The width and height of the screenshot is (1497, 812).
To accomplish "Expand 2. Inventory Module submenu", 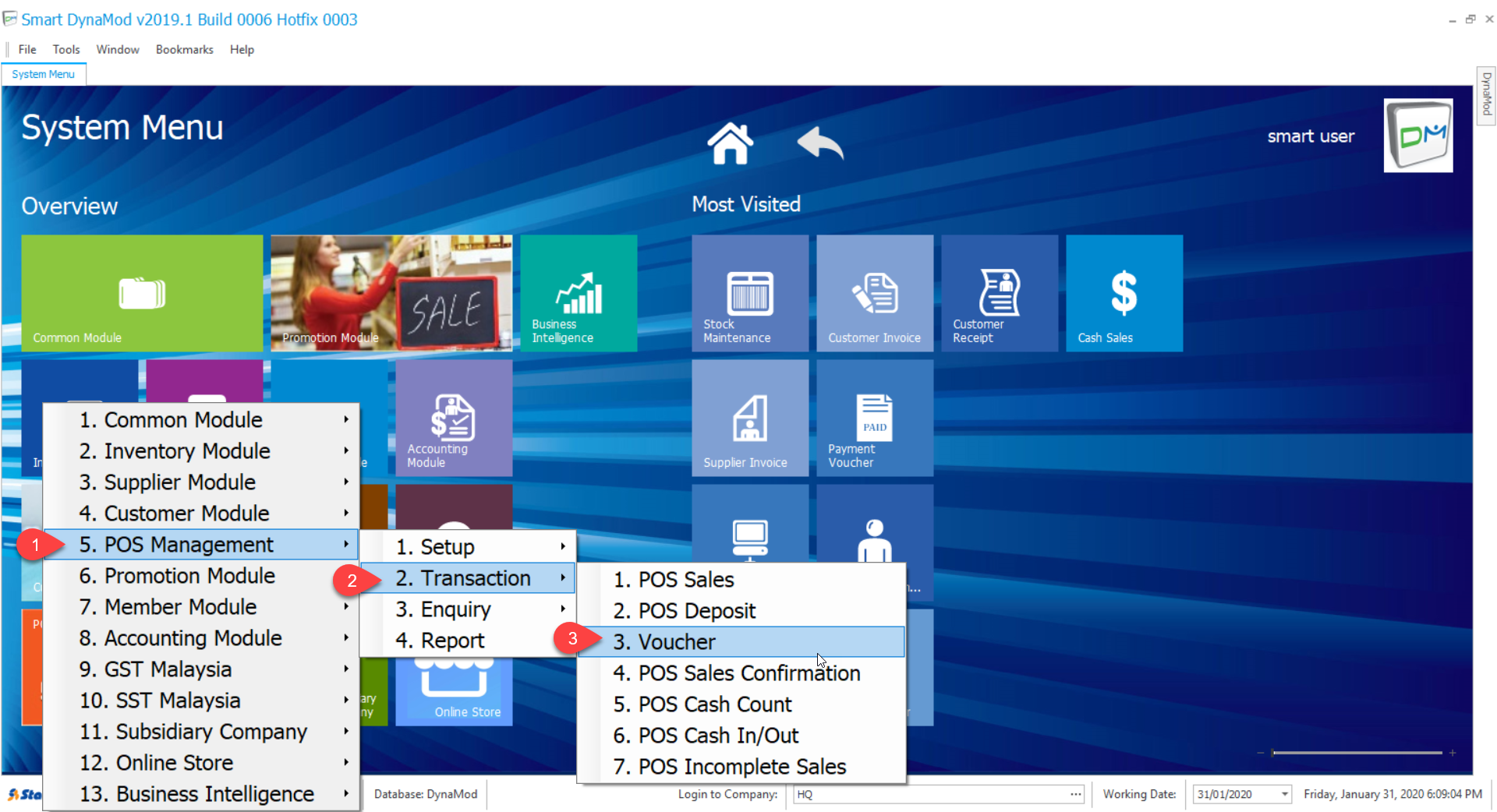I will tap(201, 450).
